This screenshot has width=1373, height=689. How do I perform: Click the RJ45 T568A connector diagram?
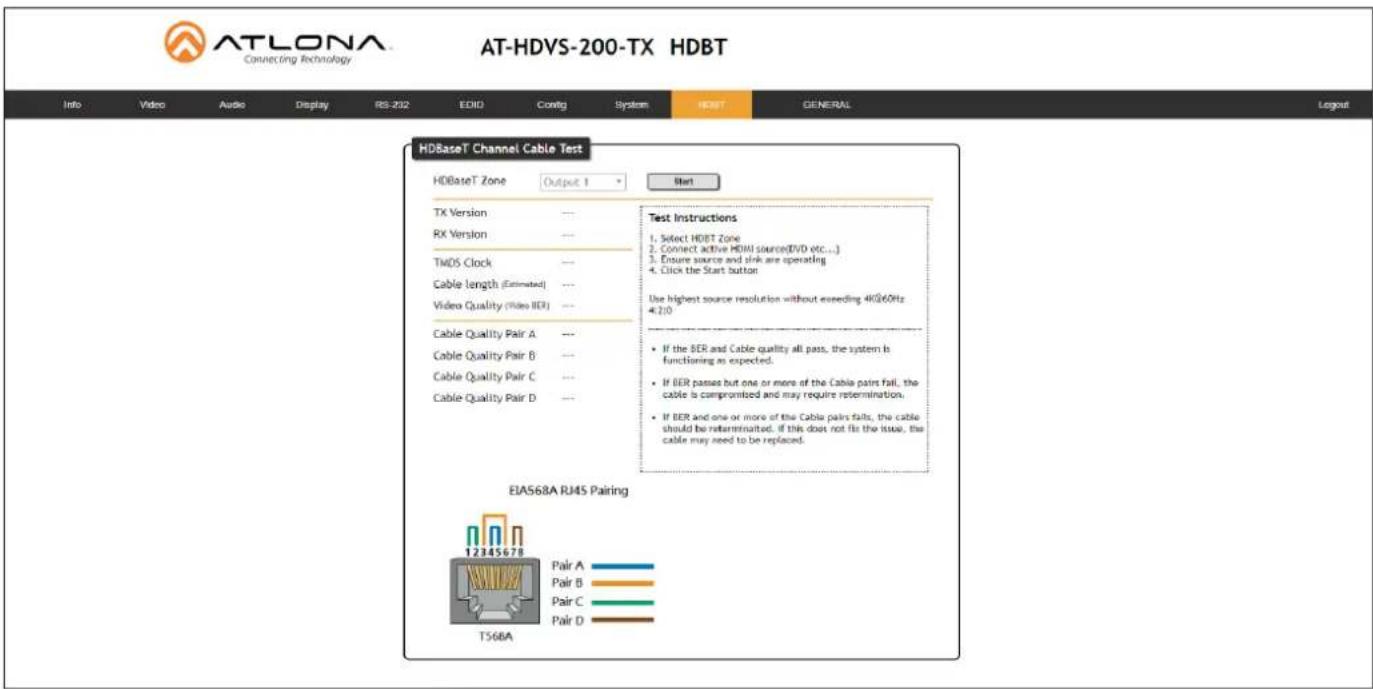point(487,579)
